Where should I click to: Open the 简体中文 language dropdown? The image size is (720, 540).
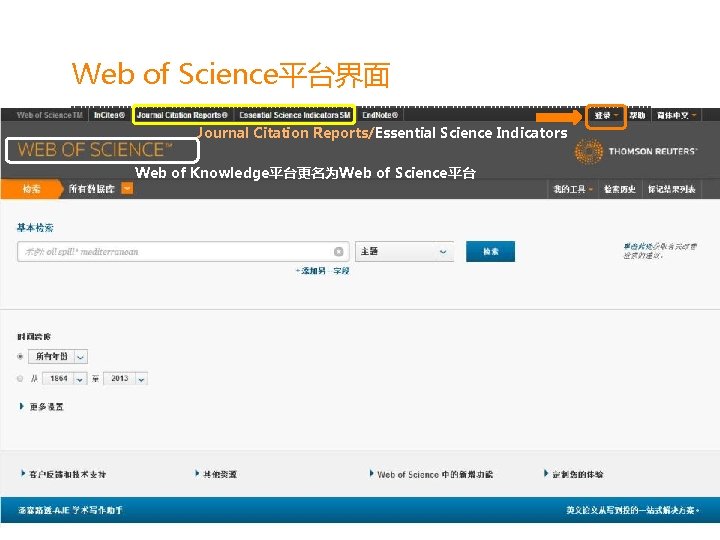coord(676,115)
